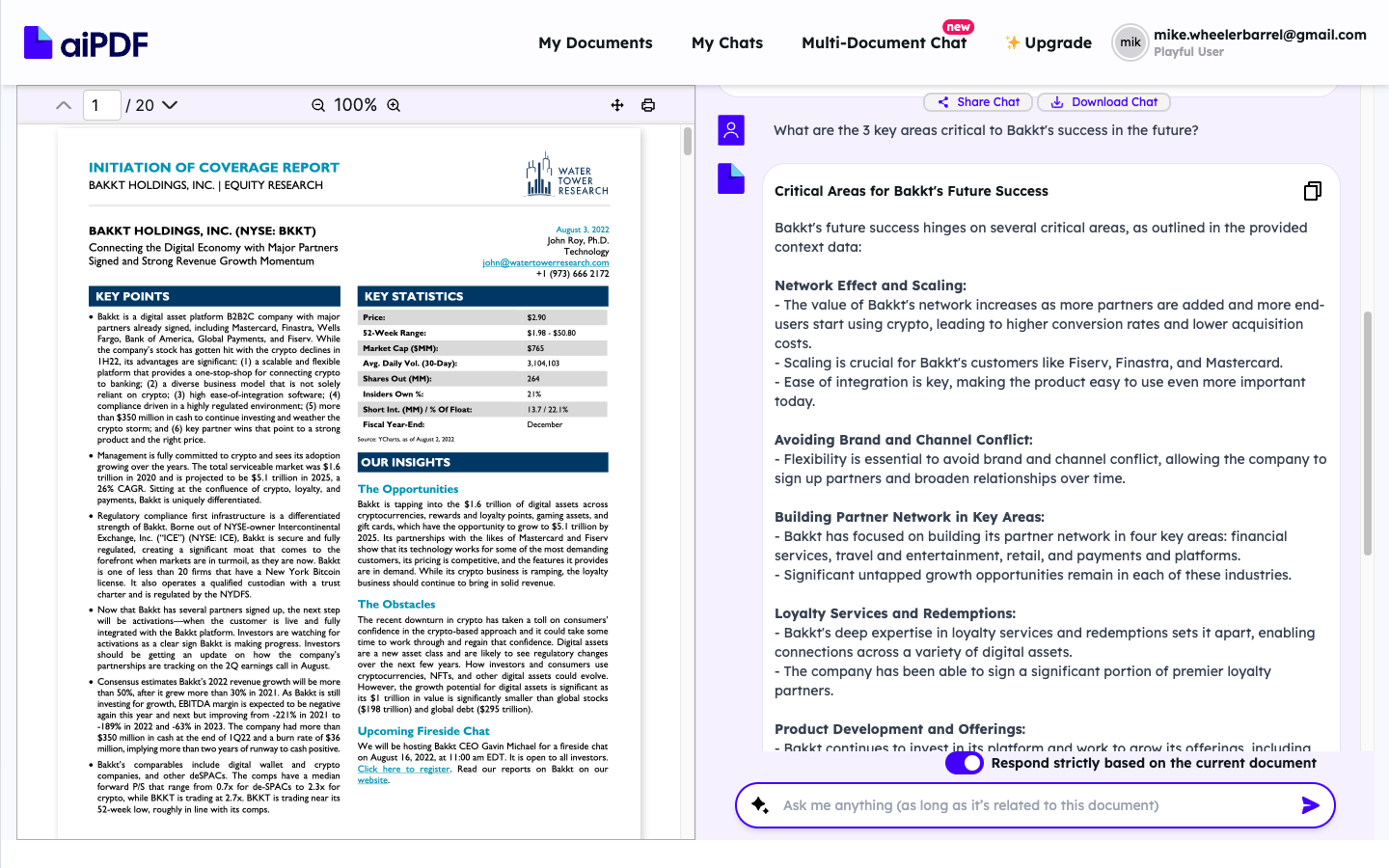
Task: Zoom in on the PDF document
Action: (393, 105)
